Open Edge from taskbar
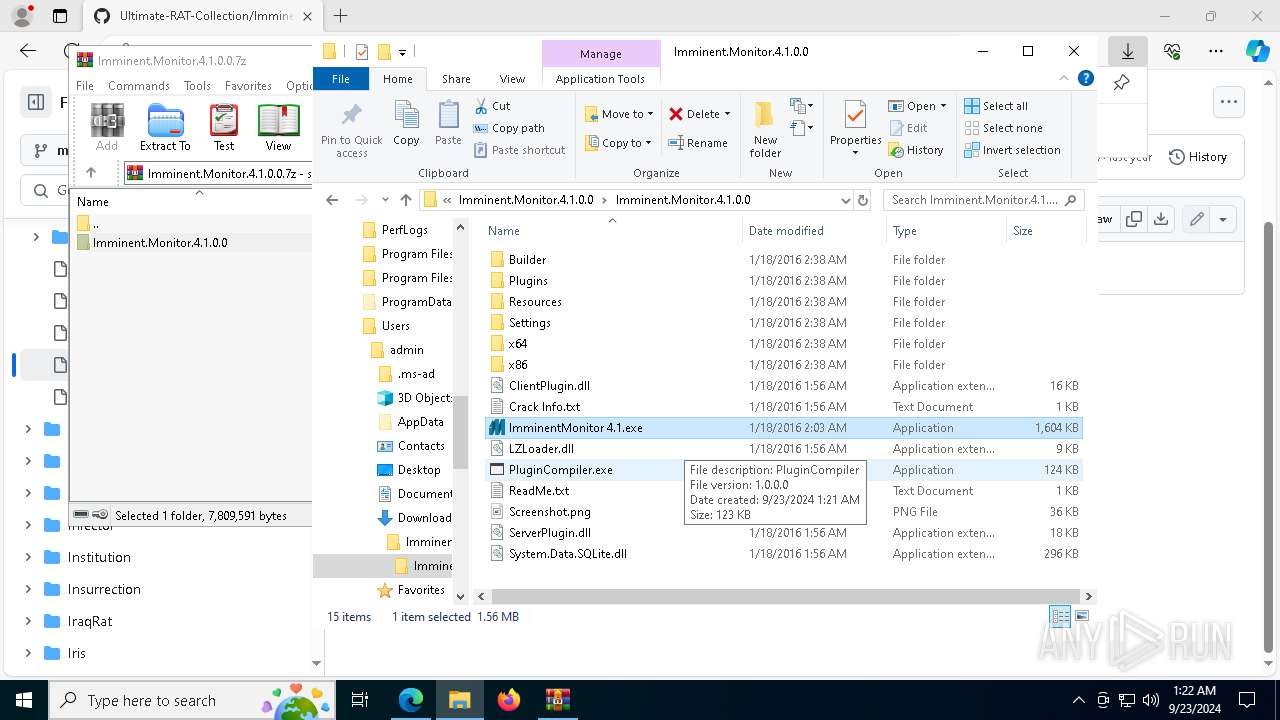 (x=411, y=700)
